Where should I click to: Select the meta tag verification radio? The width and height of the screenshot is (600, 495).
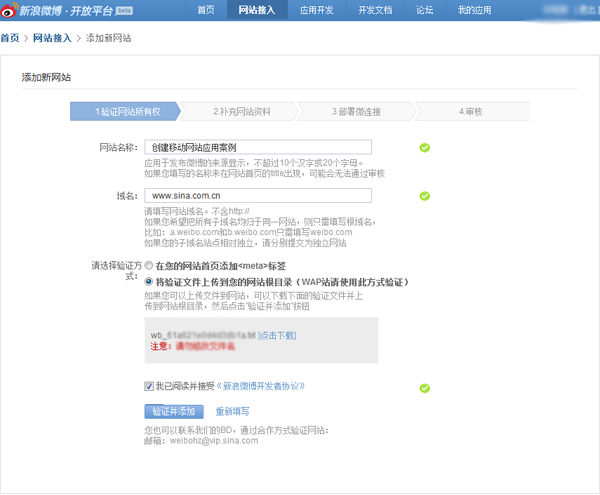(x=148, y=265)
